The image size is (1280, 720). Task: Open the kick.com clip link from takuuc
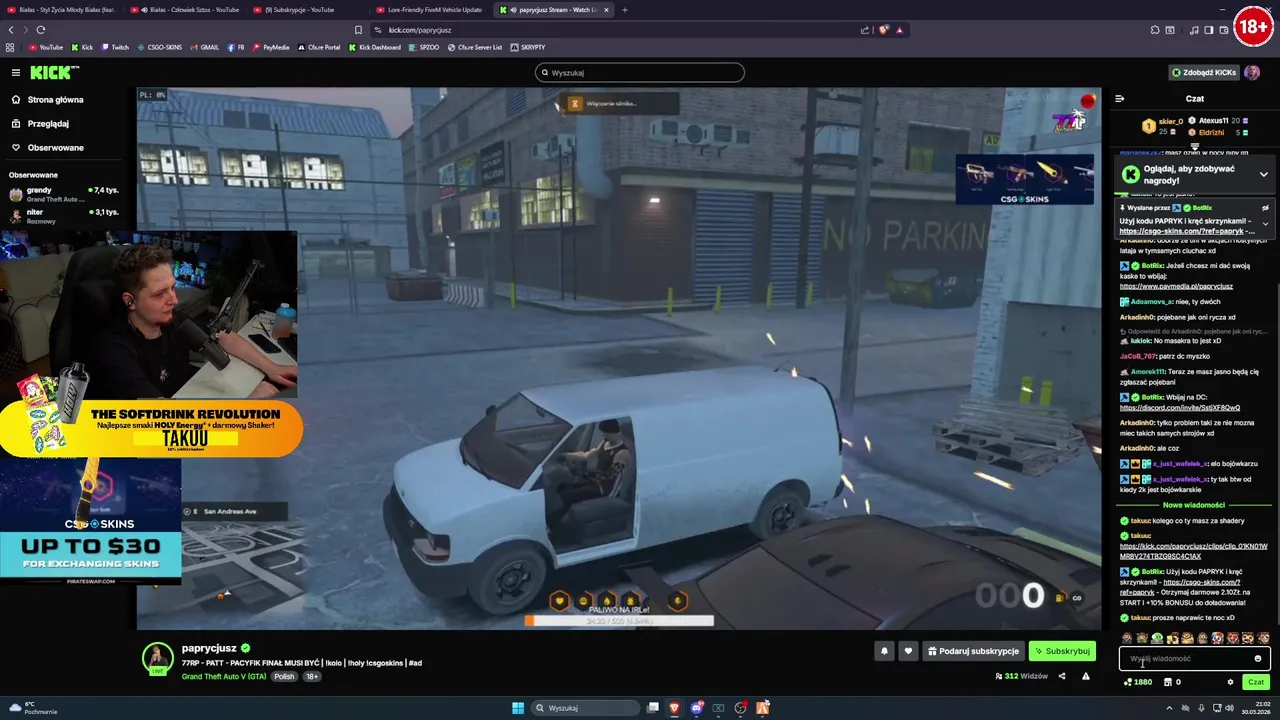(1193, 551)
